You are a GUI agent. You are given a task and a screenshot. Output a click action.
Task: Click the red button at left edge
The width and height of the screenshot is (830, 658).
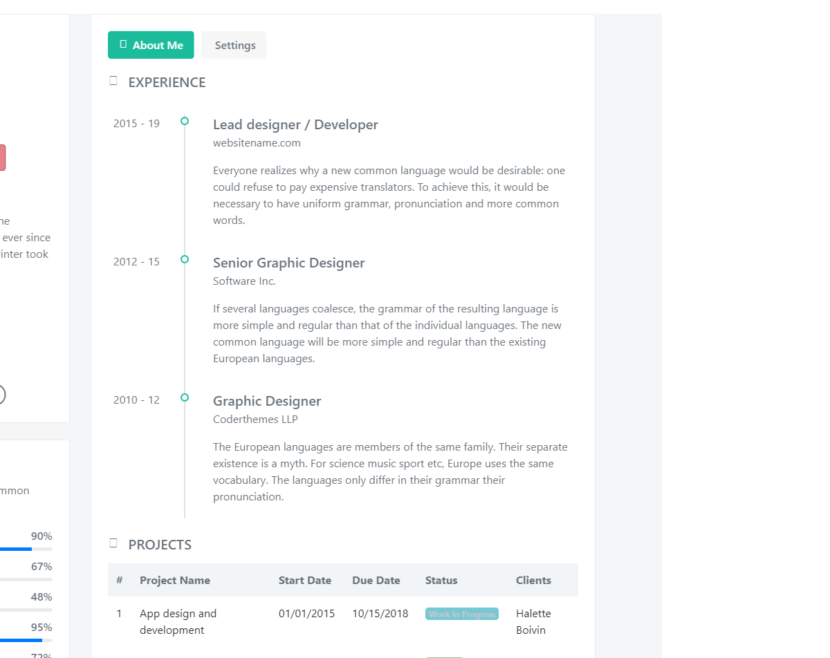(x=2, y=157)
